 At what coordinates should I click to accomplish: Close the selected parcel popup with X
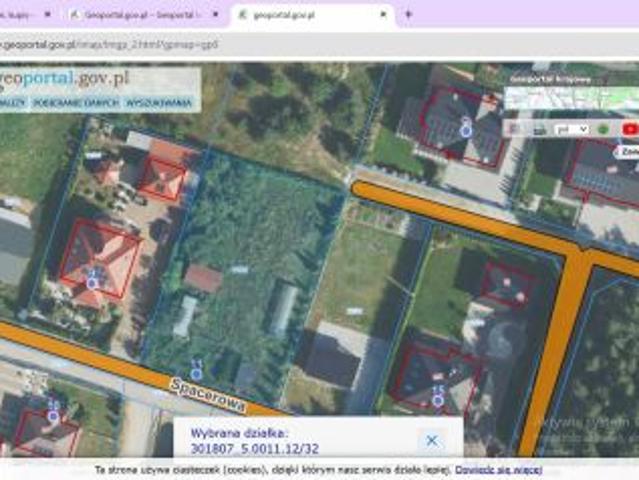coord(431,440)
